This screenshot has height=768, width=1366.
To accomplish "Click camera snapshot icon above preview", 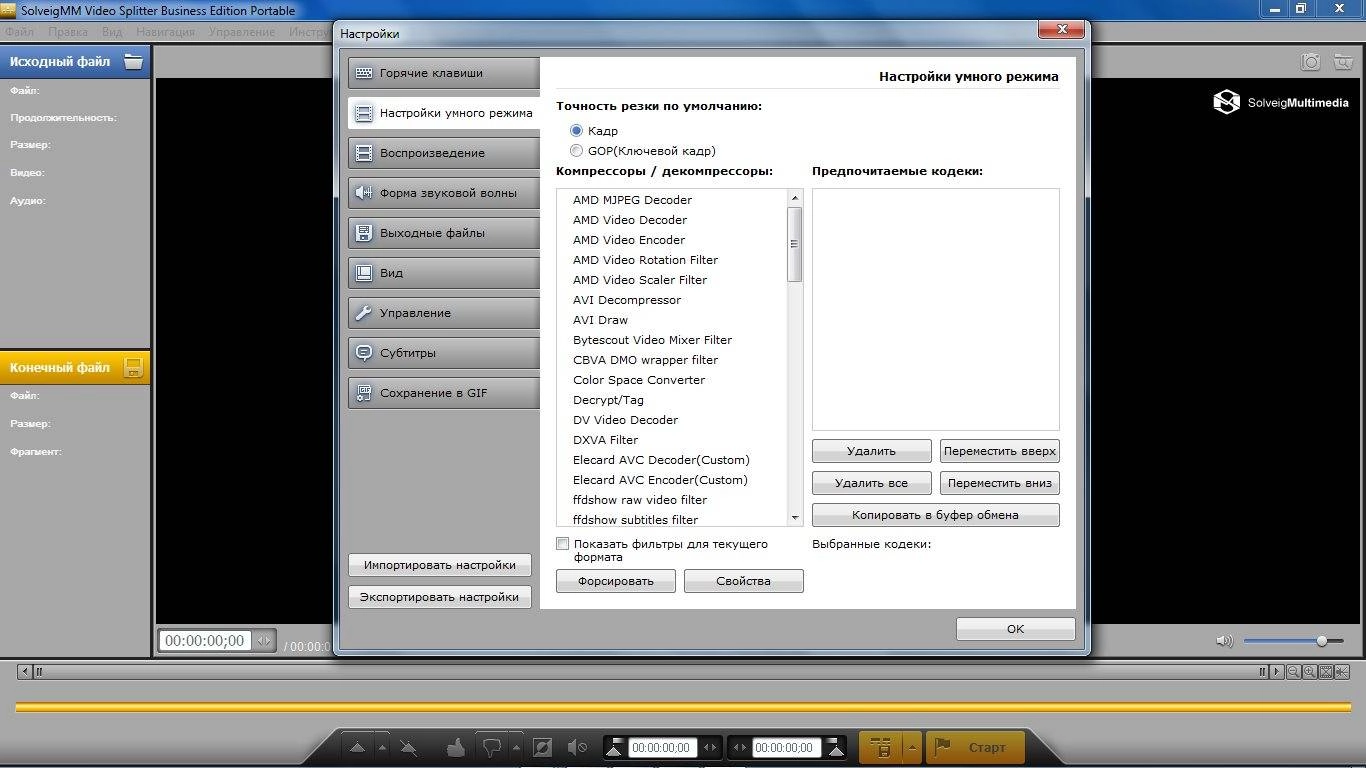I will click(1310, 62).
